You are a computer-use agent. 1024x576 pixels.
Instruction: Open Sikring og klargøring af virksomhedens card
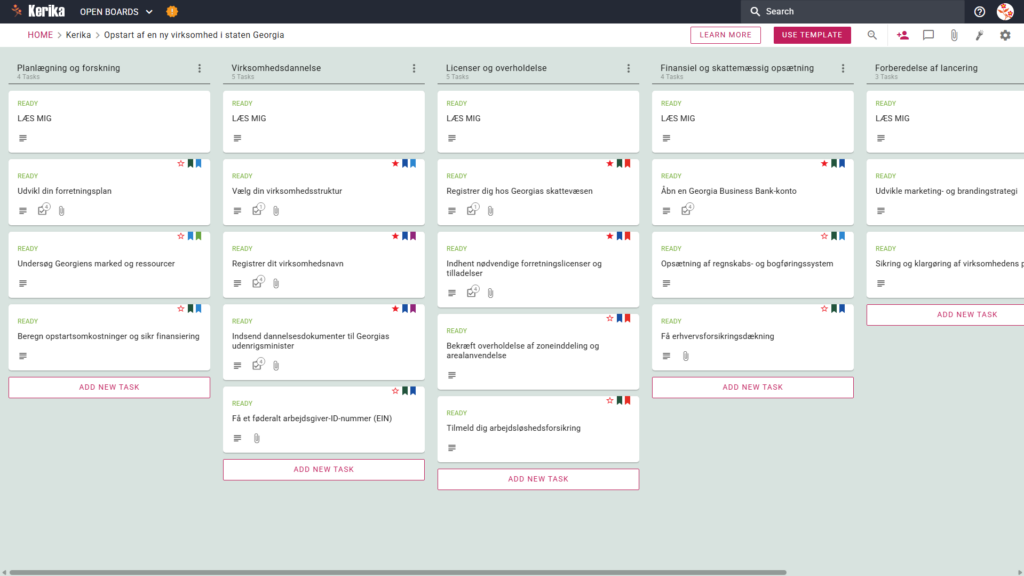pos(945,264)
